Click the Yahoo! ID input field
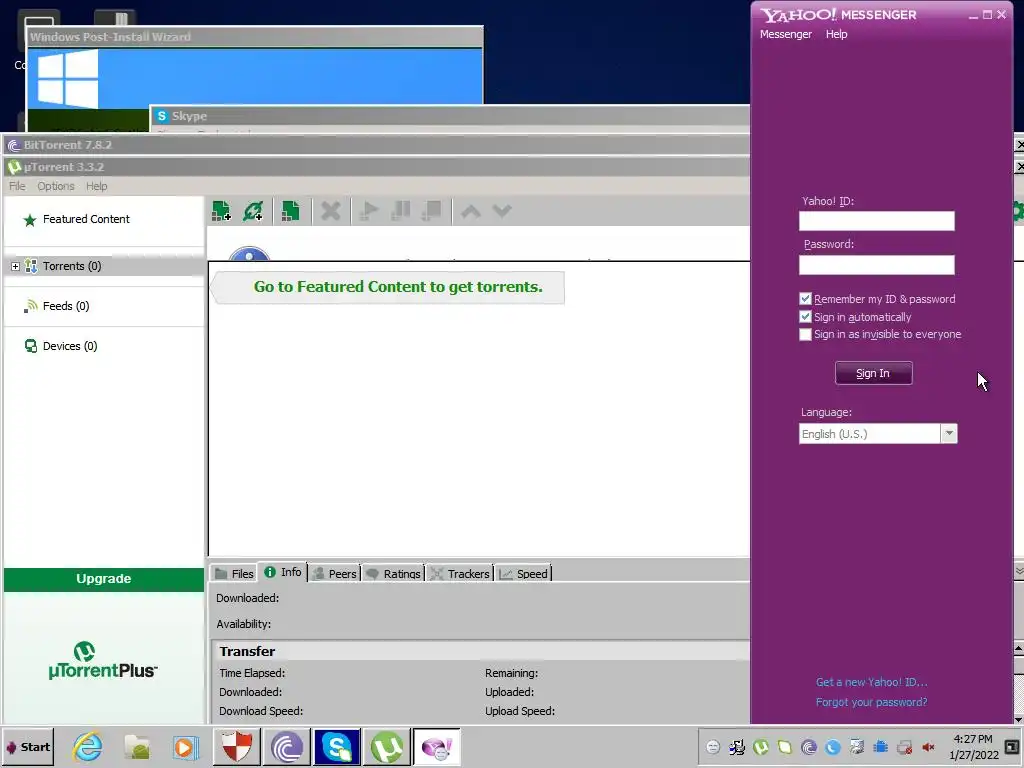 pyautogui.click(x=876, y=221)
